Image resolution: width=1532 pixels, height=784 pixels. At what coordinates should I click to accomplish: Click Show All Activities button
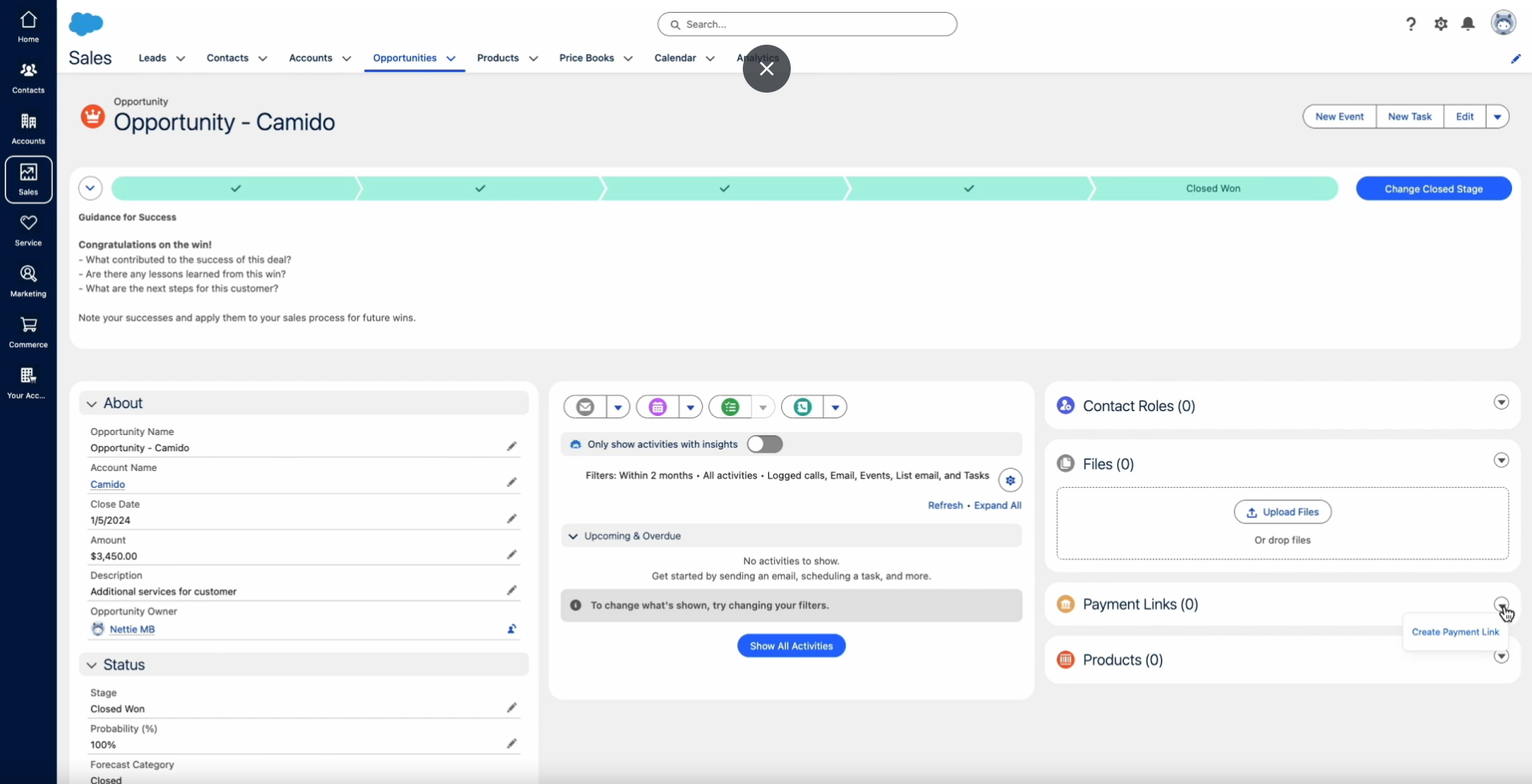(x=792, y=646)
